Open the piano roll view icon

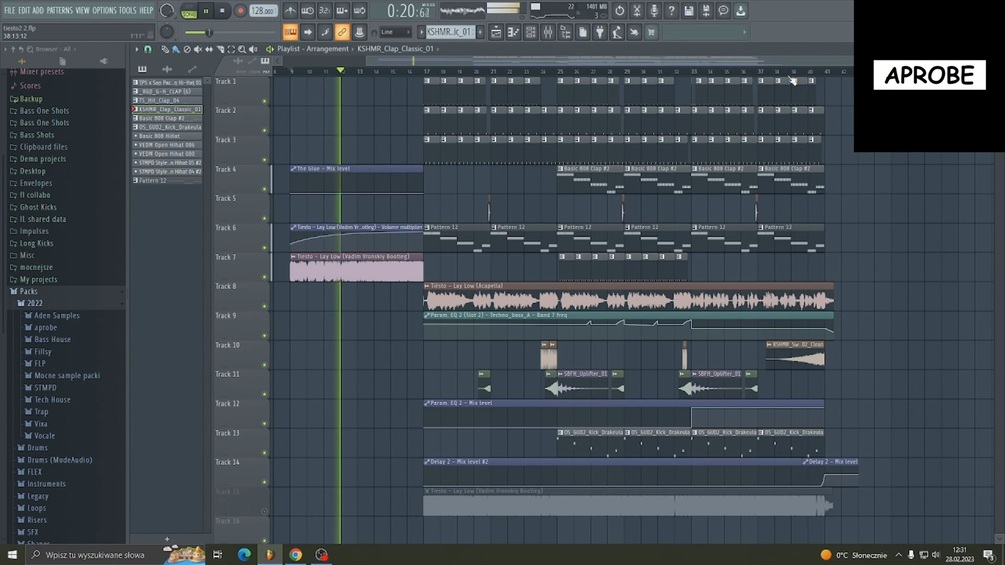[x=513, y=32]
